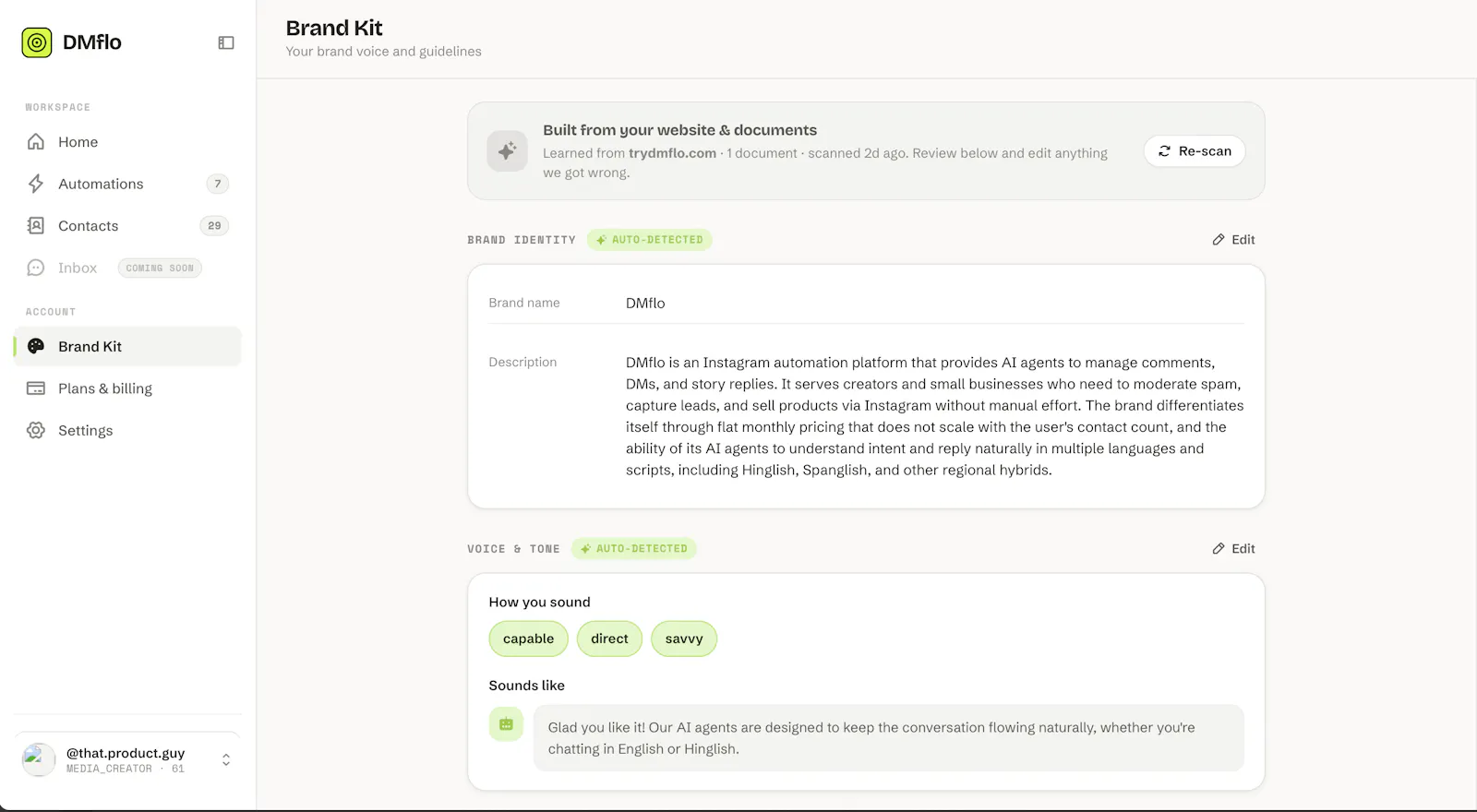This screenshot has height=812, width=1477.
Task: Open Plans & billing
Action: click(x=127, y=388)
